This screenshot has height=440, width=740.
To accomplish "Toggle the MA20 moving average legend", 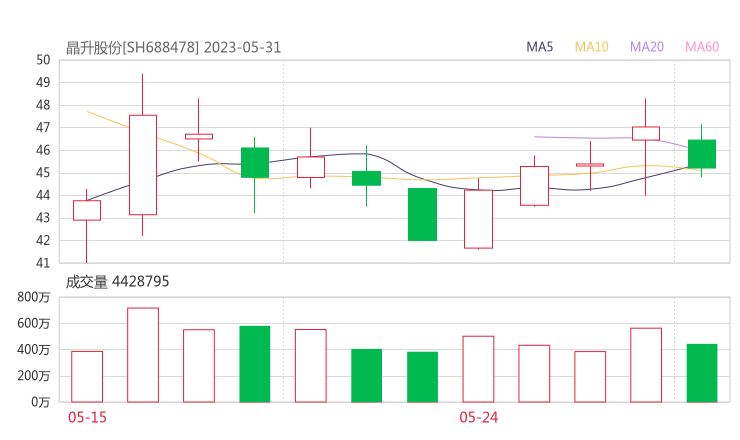I will (646, 47).
